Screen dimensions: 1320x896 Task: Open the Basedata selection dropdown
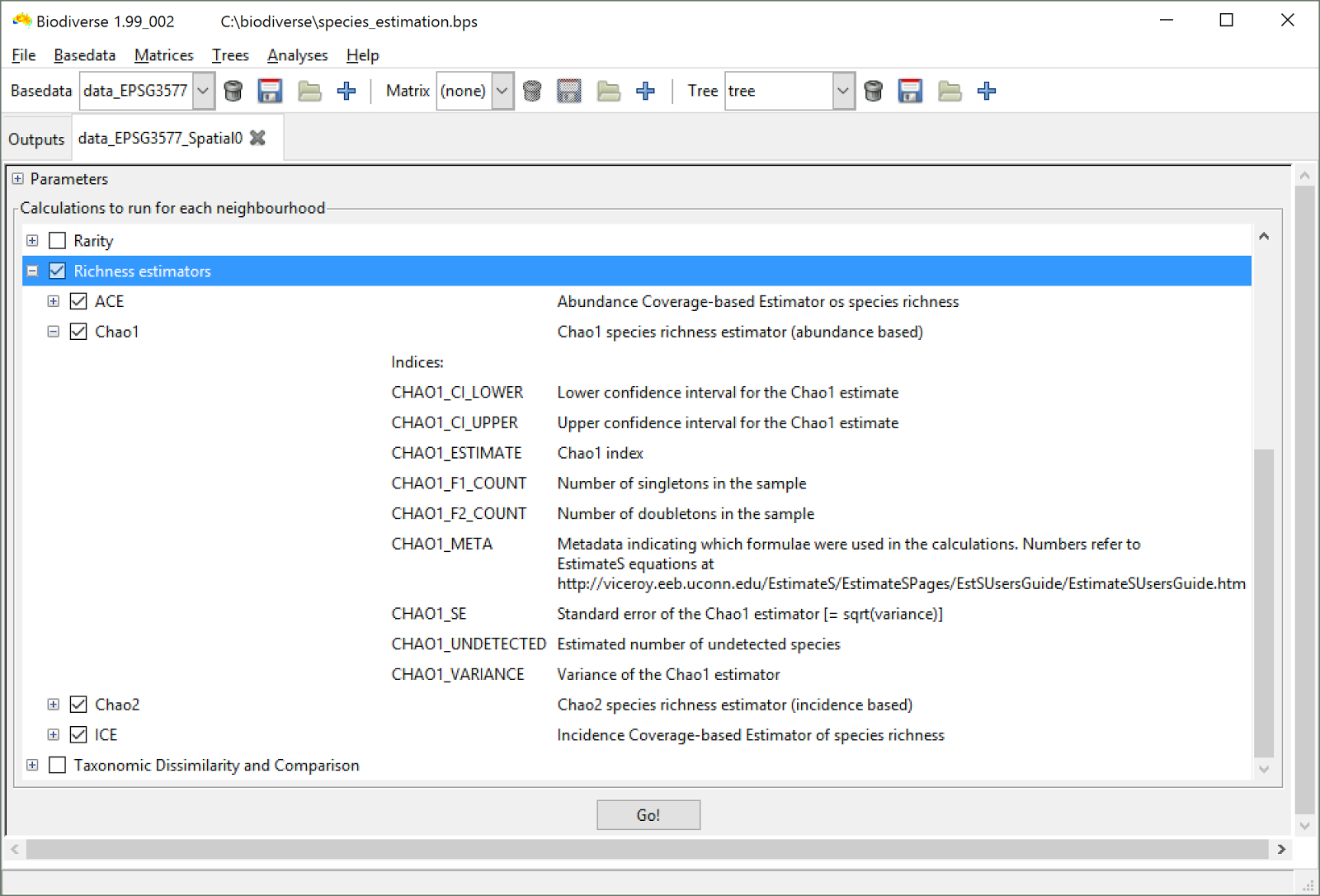click(203, 91)
